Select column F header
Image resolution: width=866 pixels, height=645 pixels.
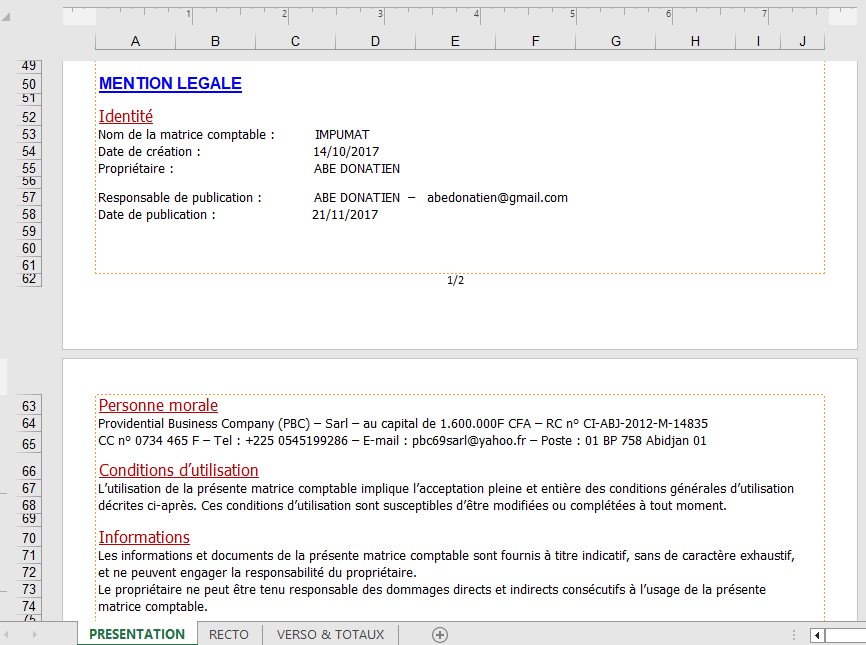click(x=535, y=41)
